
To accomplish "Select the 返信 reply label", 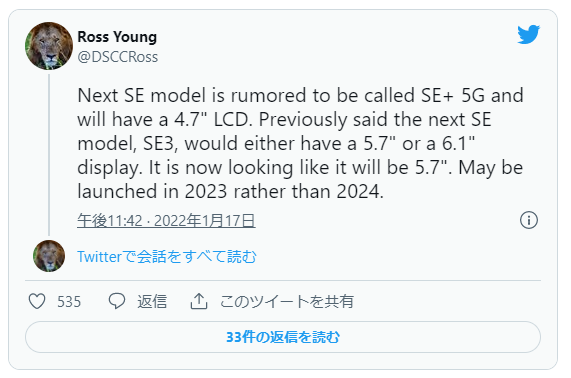I will (152, 302).
